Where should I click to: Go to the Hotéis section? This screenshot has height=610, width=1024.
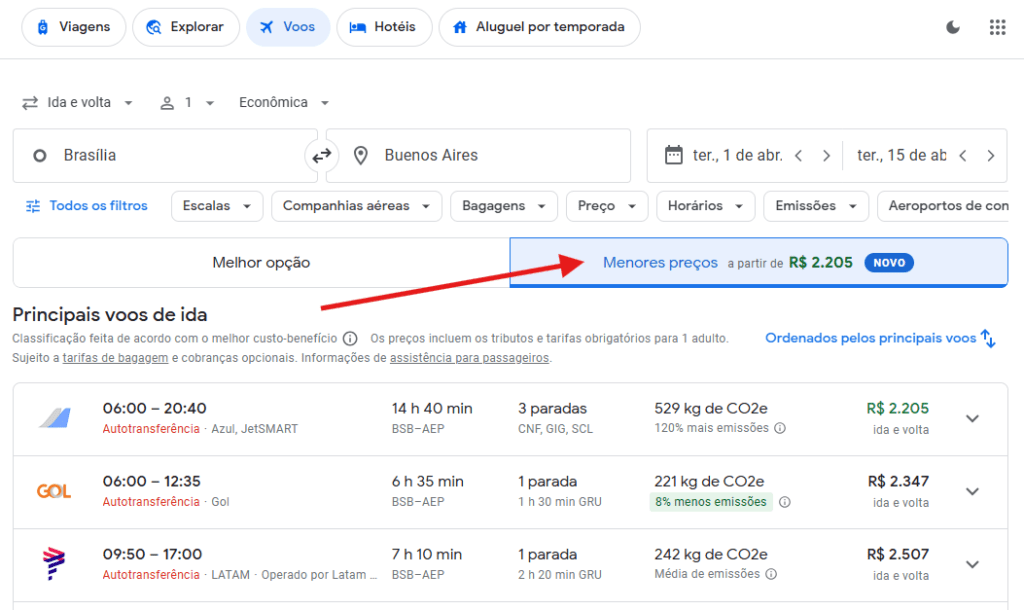[x=384, y=27]
